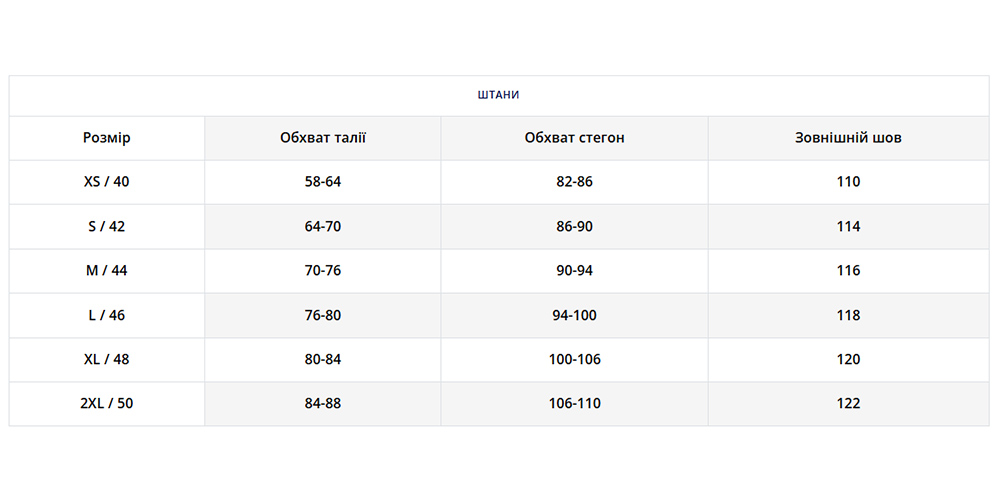Viewport: 1000px width, 500px height.
Task: Select the 2XL / 50 size row label
Action: [x=107, y=404]
